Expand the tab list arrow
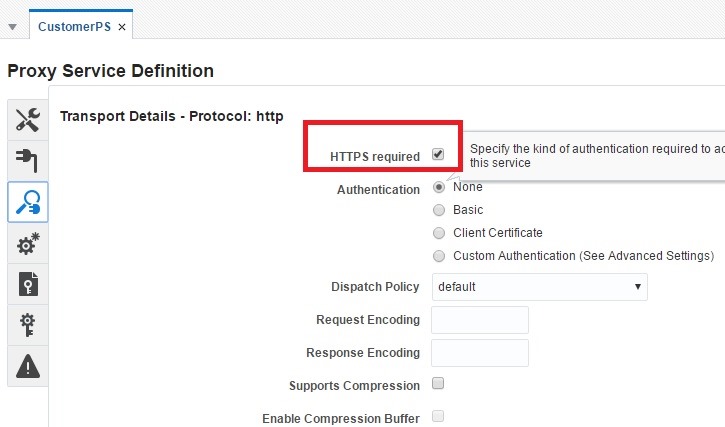The height and width of the screenshot is (427, 725). point(12,27)
